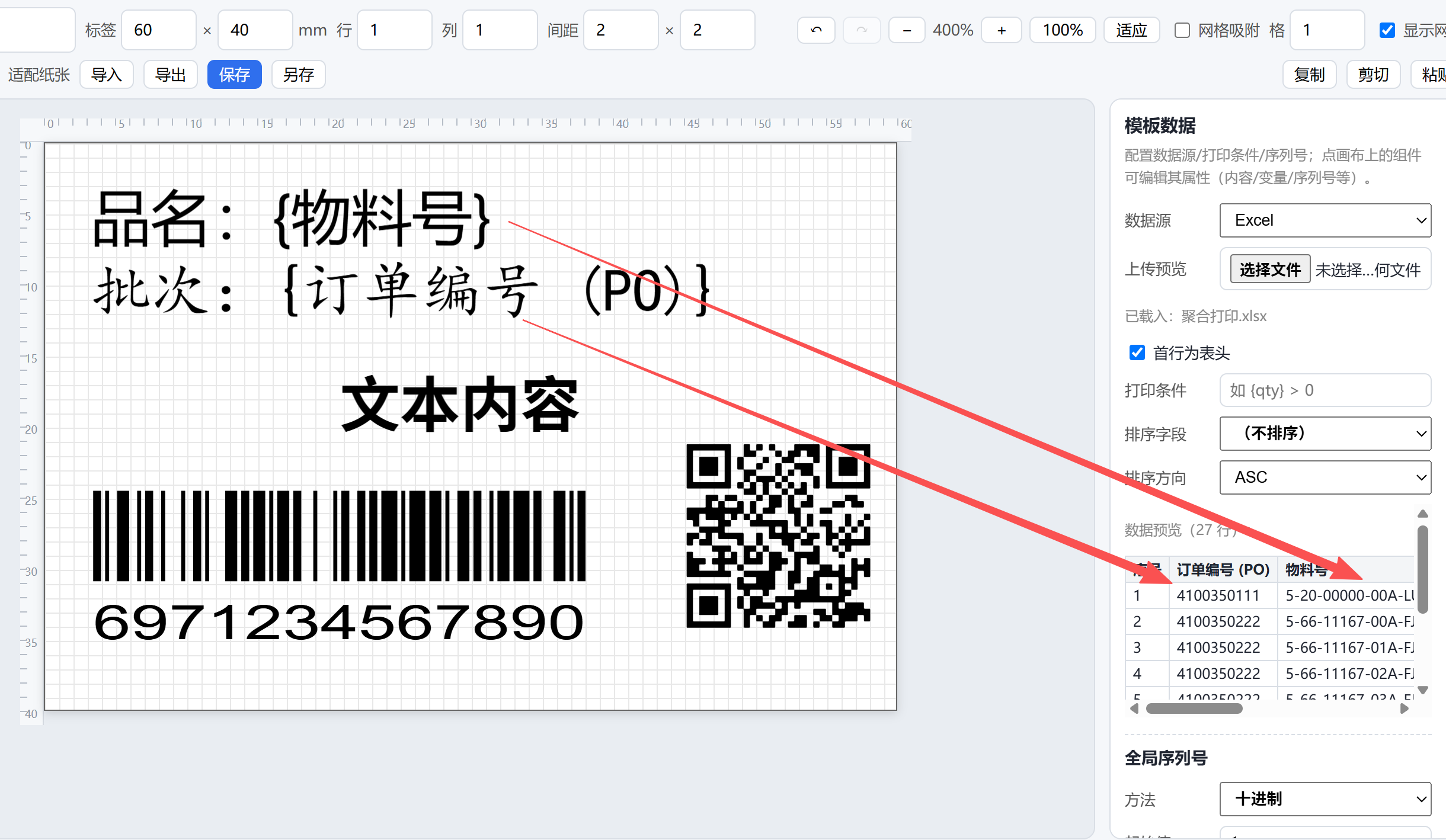
Task: Click the label width field showing 60
Action: (159, 30)
